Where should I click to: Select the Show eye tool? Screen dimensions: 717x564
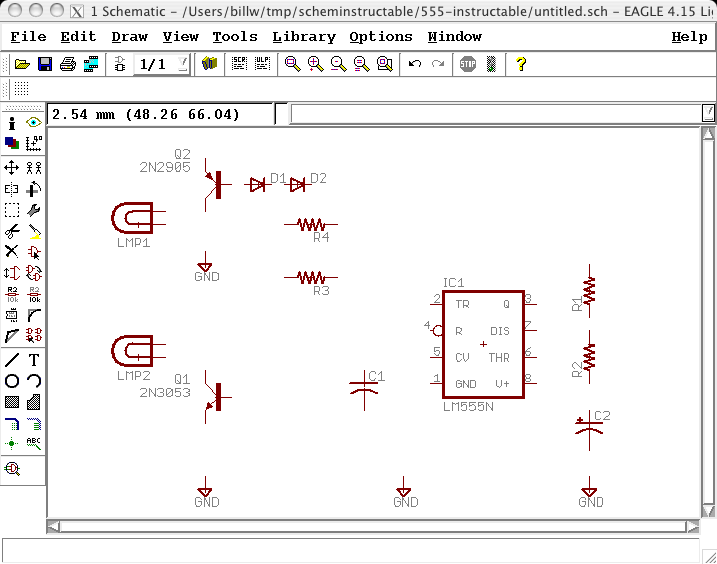tap(34, 122)
